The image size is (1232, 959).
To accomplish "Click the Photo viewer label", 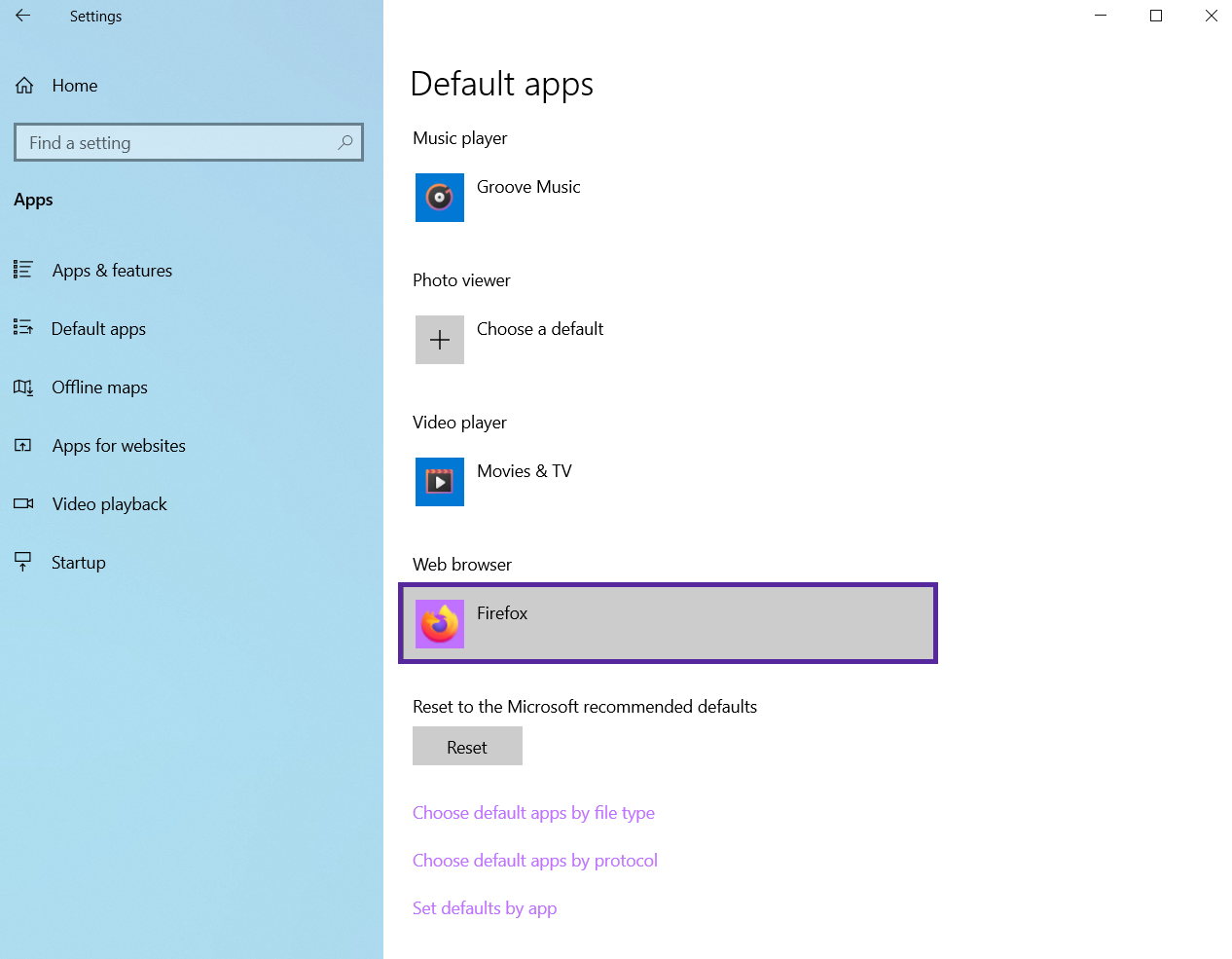I will [461, 280].
